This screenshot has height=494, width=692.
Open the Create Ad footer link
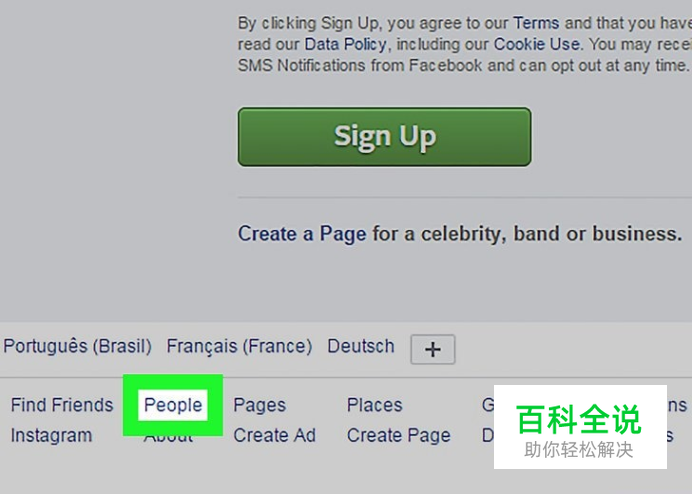pos(275,436)
